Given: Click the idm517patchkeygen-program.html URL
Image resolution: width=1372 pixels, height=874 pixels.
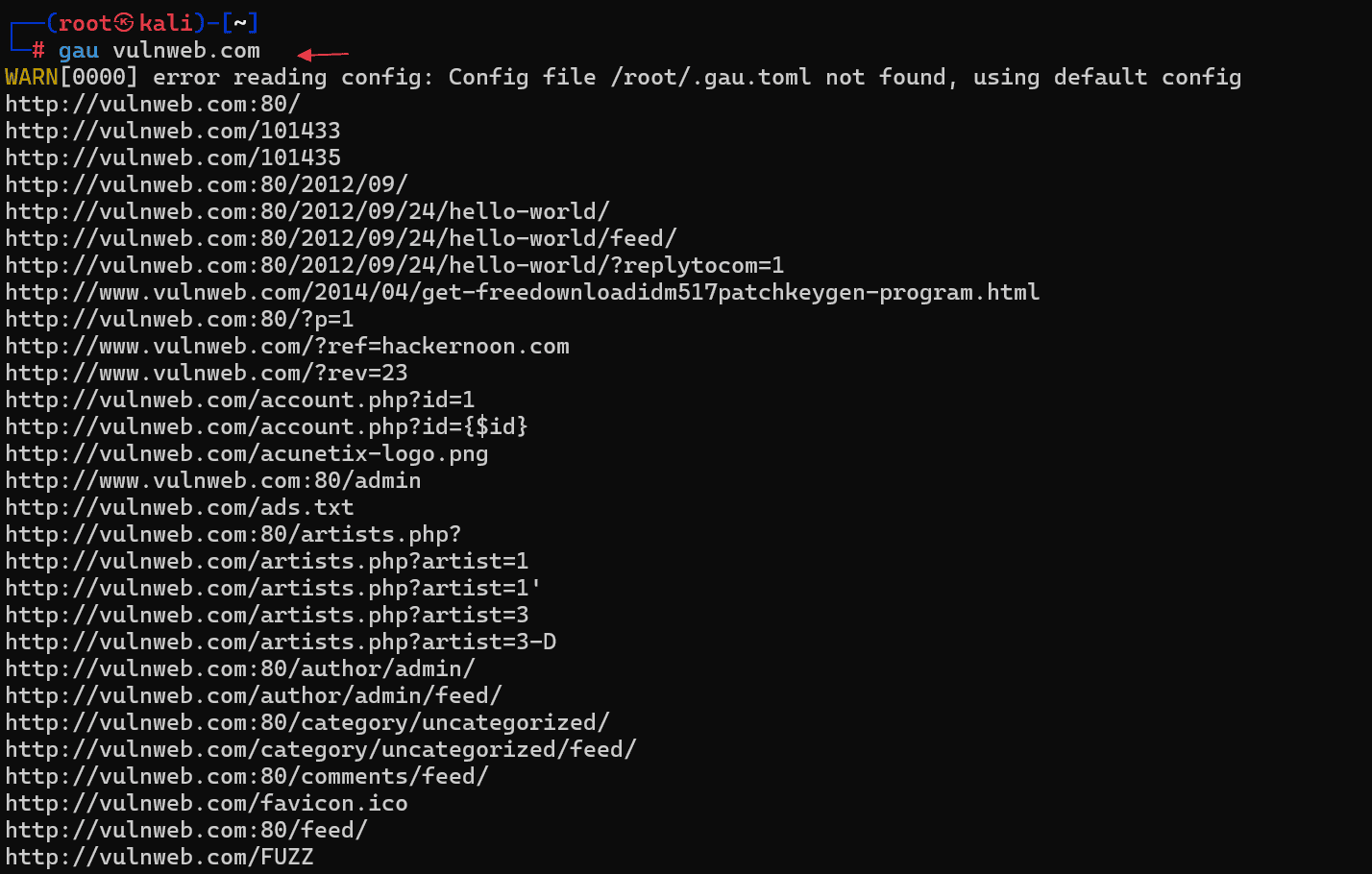Looking at the screenshot, I should point(523,292).
